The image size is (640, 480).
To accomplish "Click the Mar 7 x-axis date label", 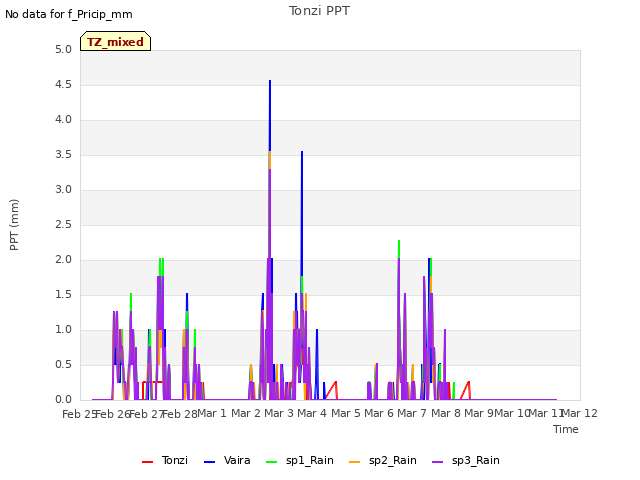I will coord(412,413).
